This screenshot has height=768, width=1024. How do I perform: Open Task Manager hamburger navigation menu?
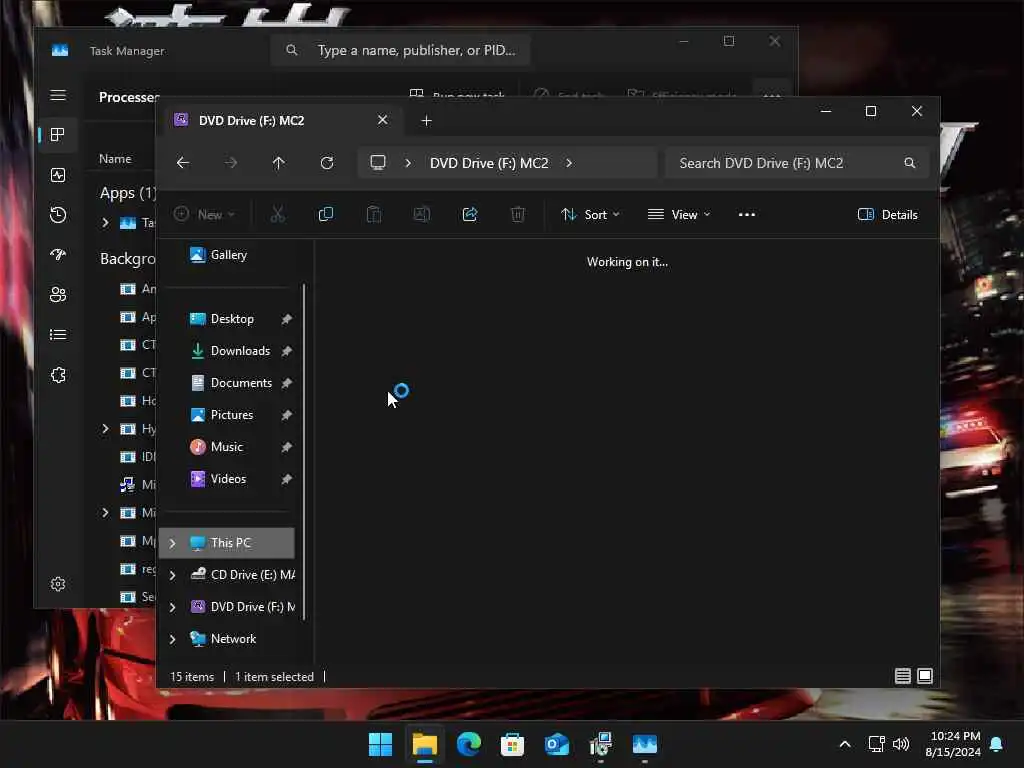pos(58,95)
